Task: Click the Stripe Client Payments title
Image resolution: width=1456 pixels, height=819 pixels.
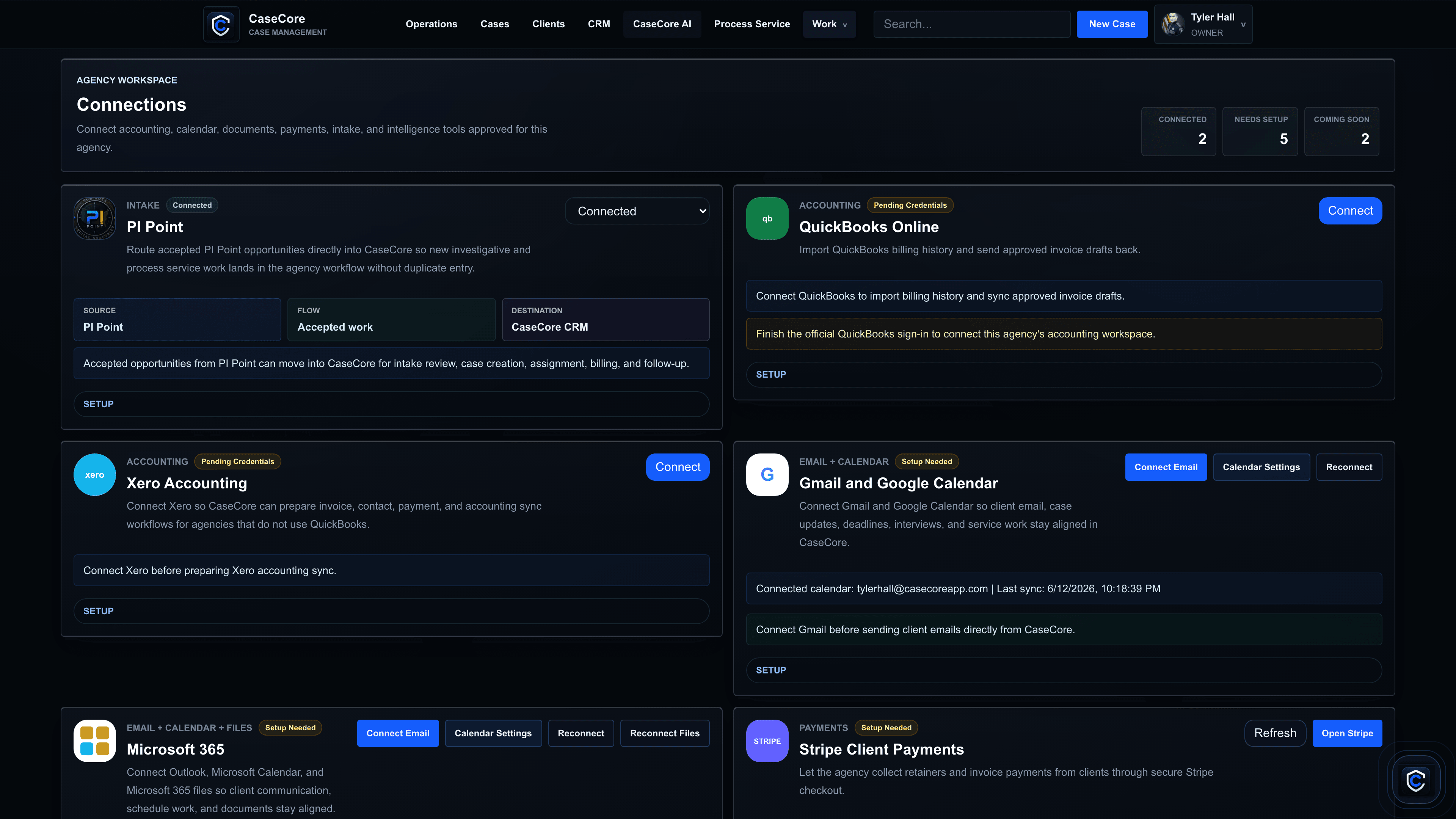Action: coord(881,750)
